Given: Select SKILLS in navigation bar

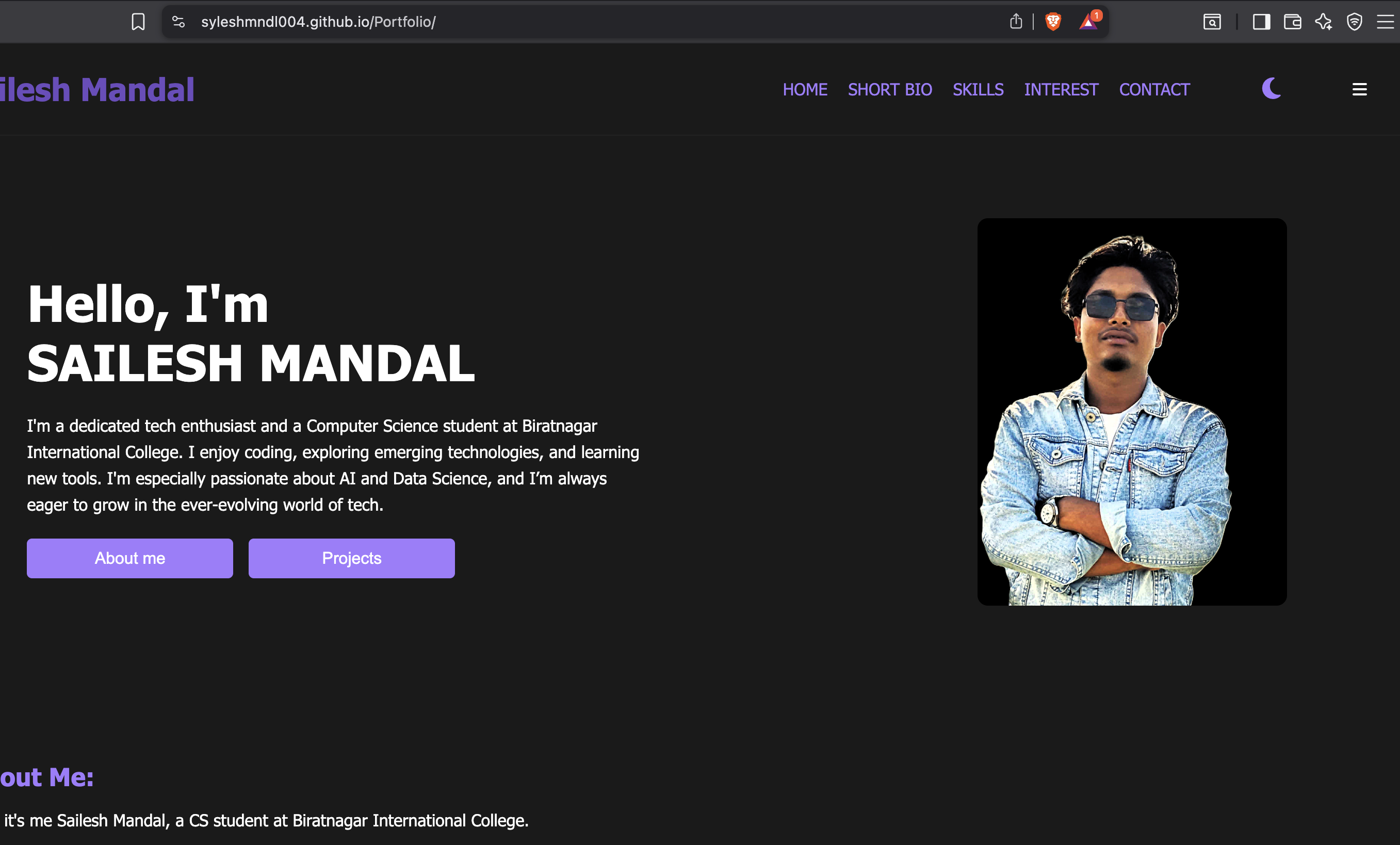Looking at the screenshot, I should tap(978, 90).
